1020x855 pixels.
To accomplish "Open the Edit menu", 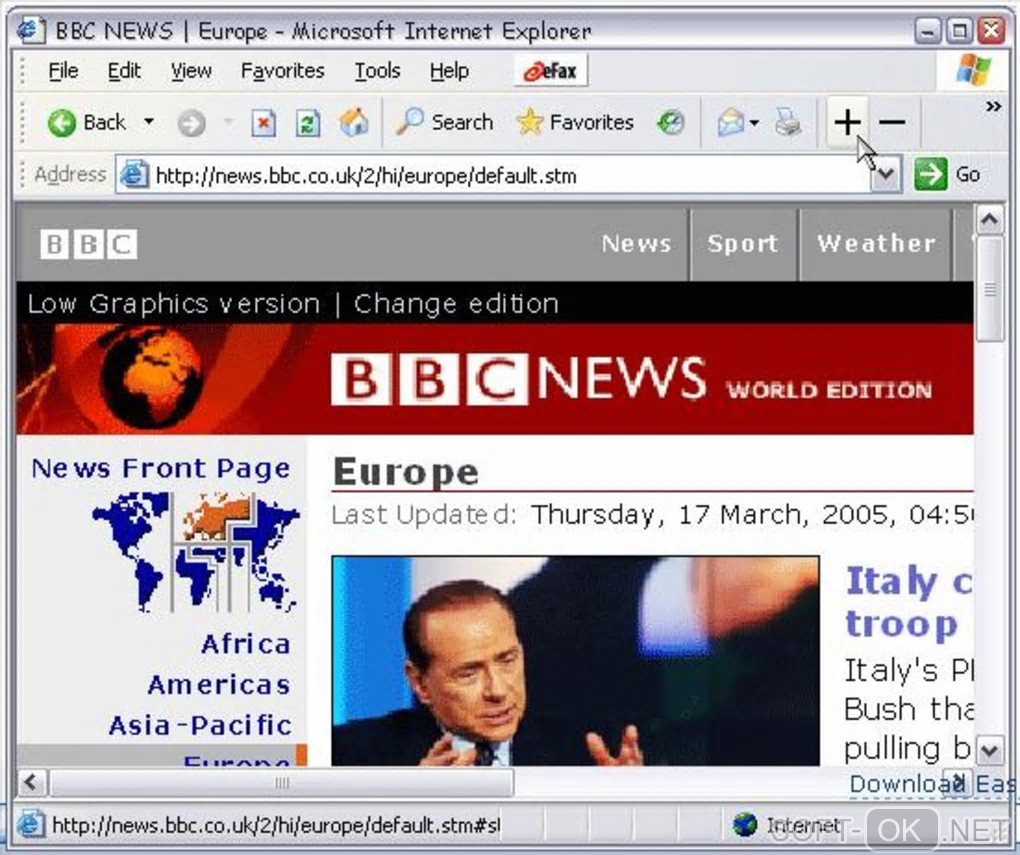I will click(124, 70).
